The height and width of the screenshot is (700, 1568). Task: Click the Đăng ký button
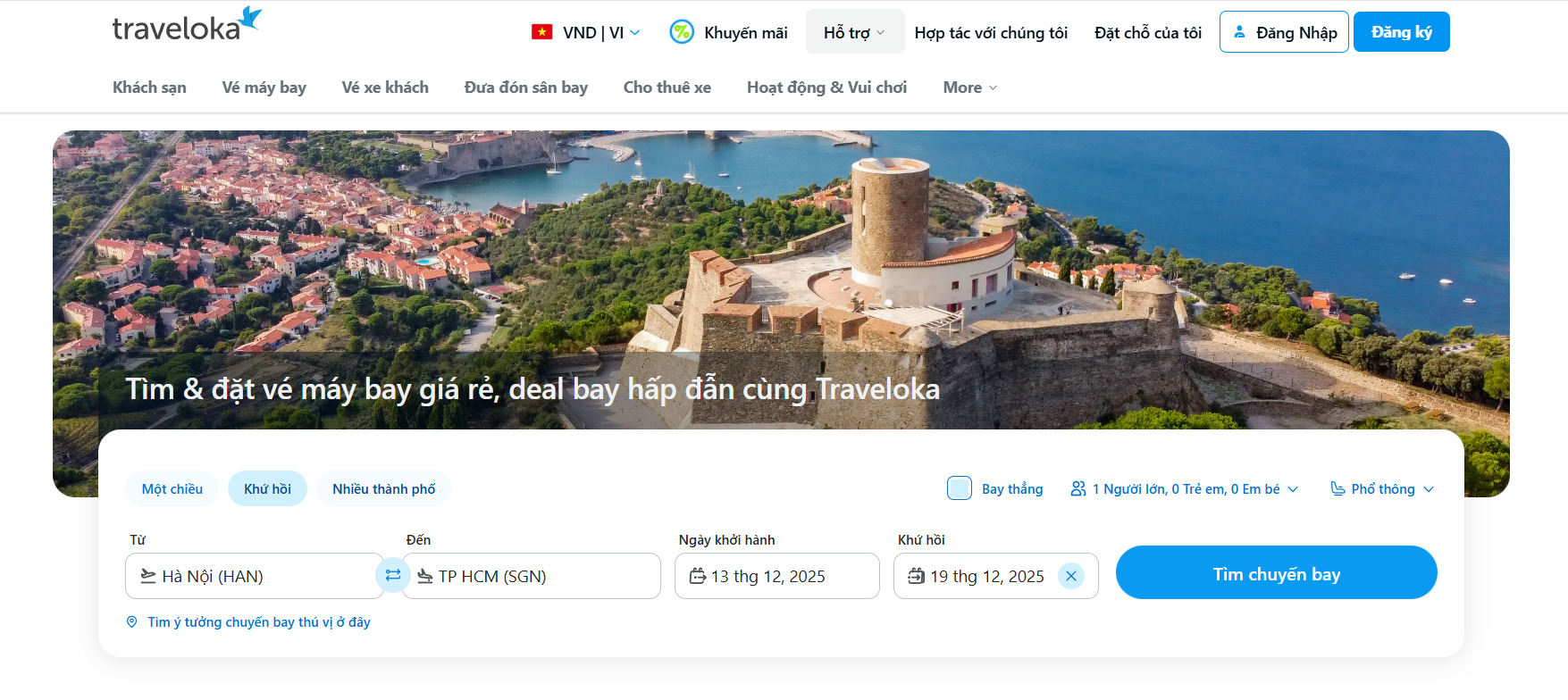click(x=1402, y=32)
